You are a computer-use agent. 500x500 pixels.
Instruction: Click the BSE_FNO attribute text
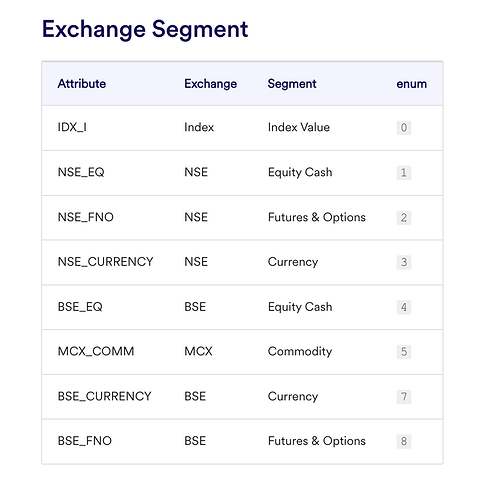pos(85,441)
